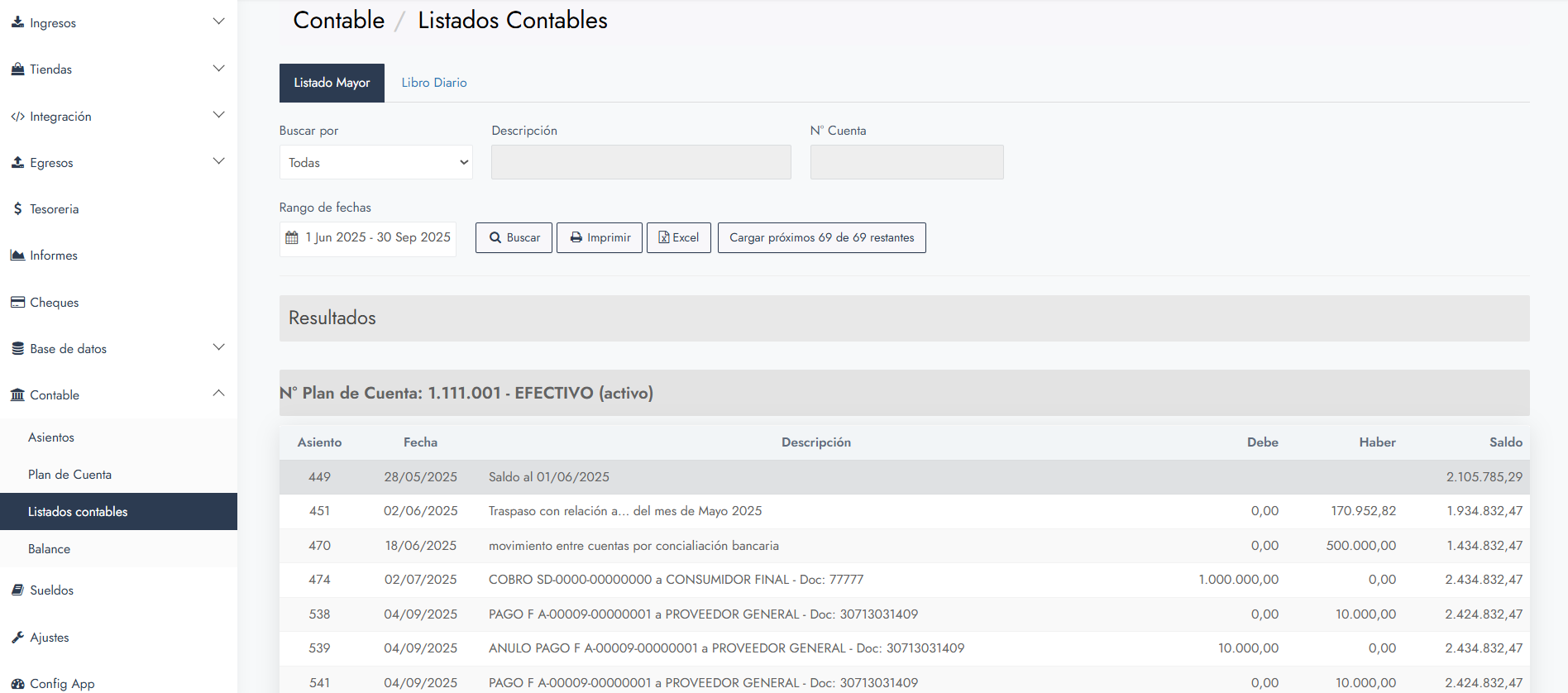Expand the Base de datos menu
The height and width of the screenshot is (693, 1568).
218,348
